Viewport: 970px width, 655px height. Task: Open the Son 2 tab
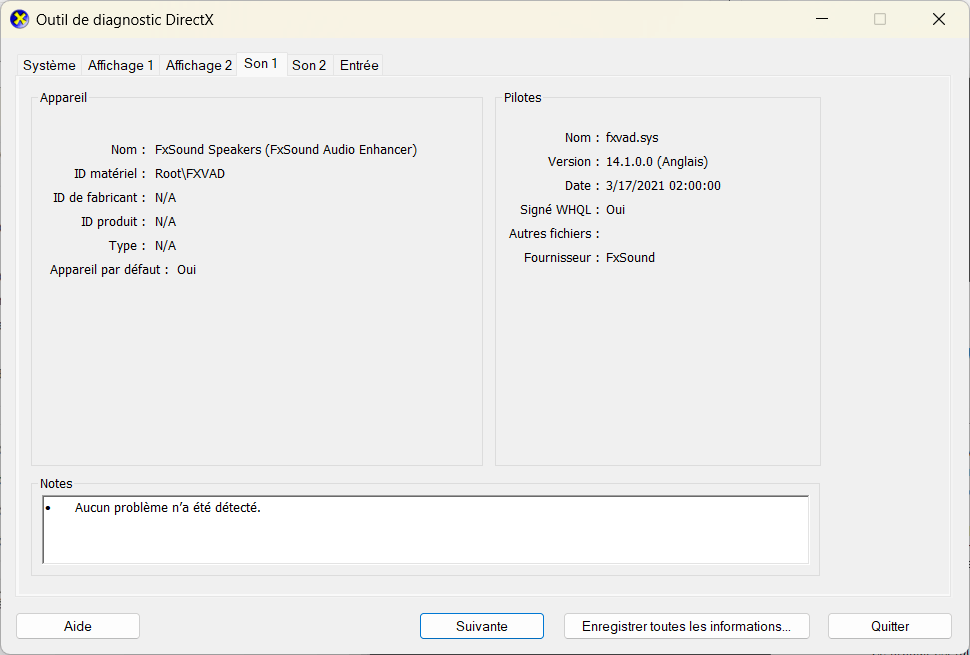pos(309,66)
